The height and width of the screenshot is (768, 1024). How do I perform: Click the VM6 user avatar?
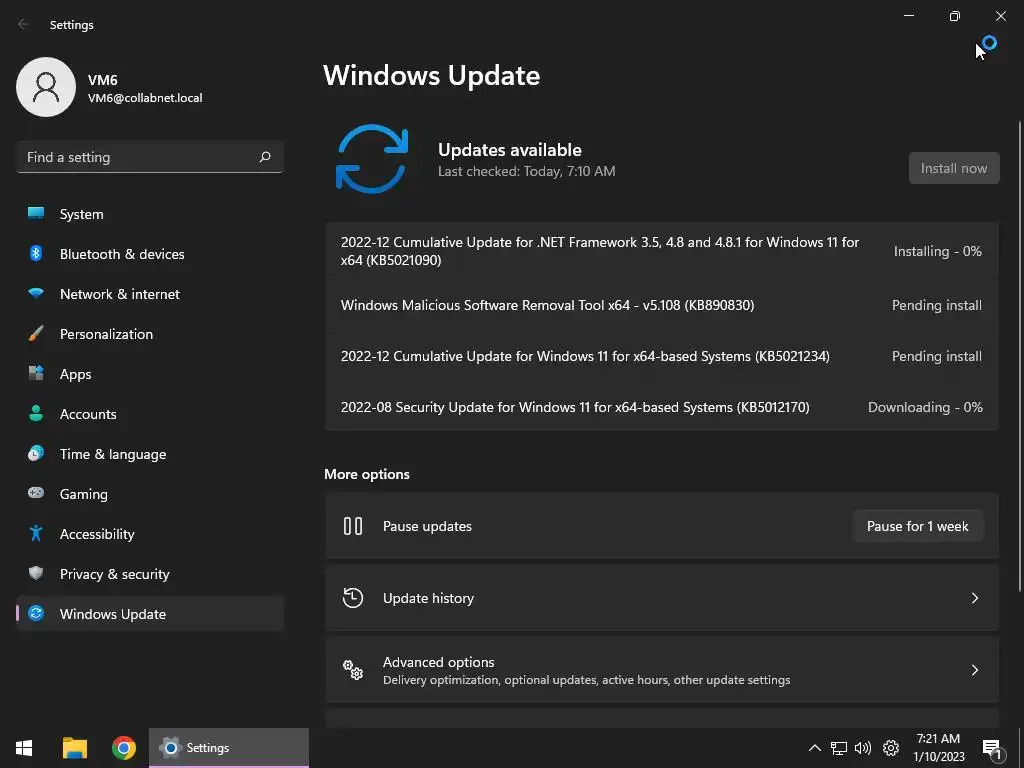pos(46,87)
